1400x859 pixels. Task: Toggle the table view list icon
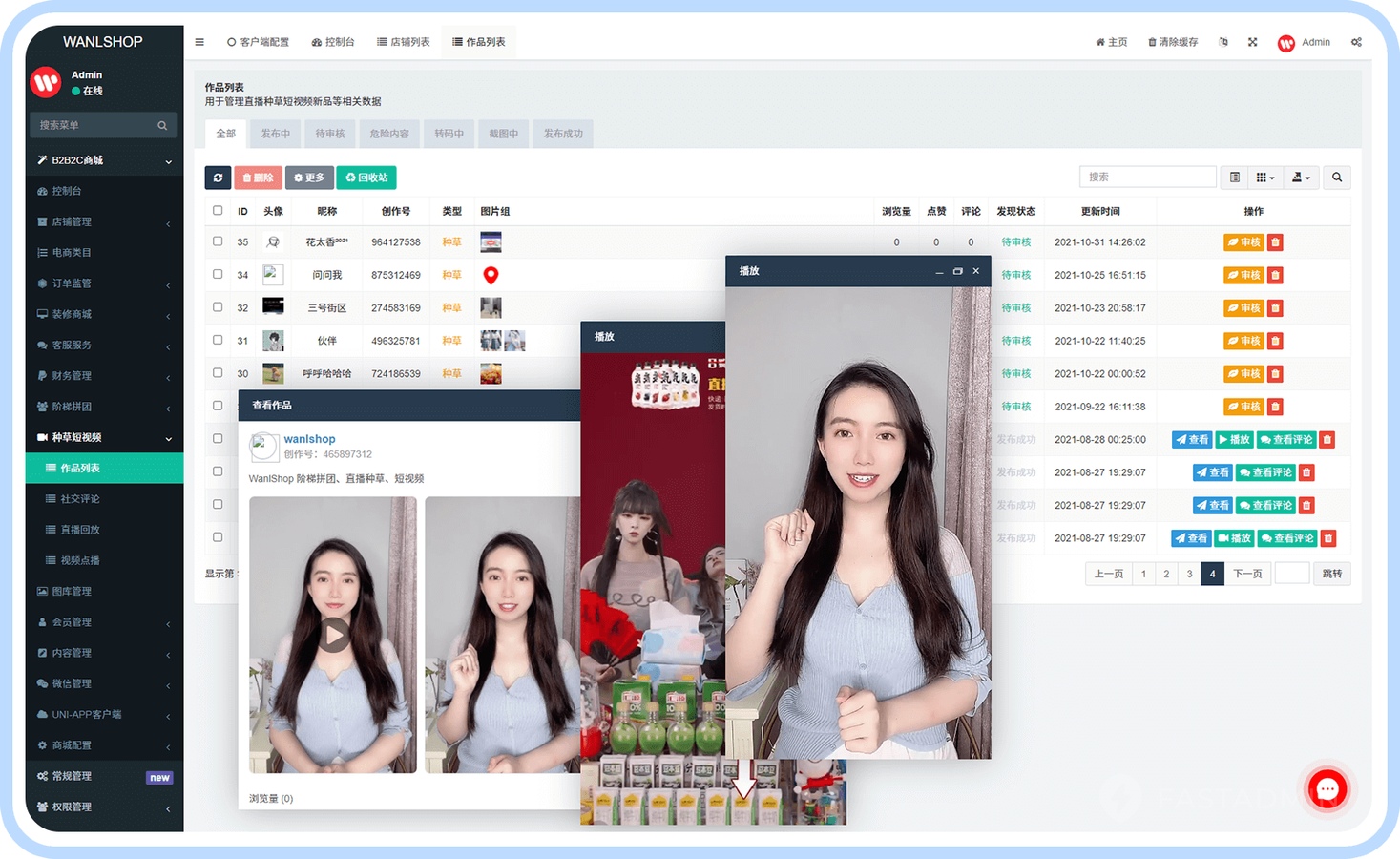(1235, 178)
